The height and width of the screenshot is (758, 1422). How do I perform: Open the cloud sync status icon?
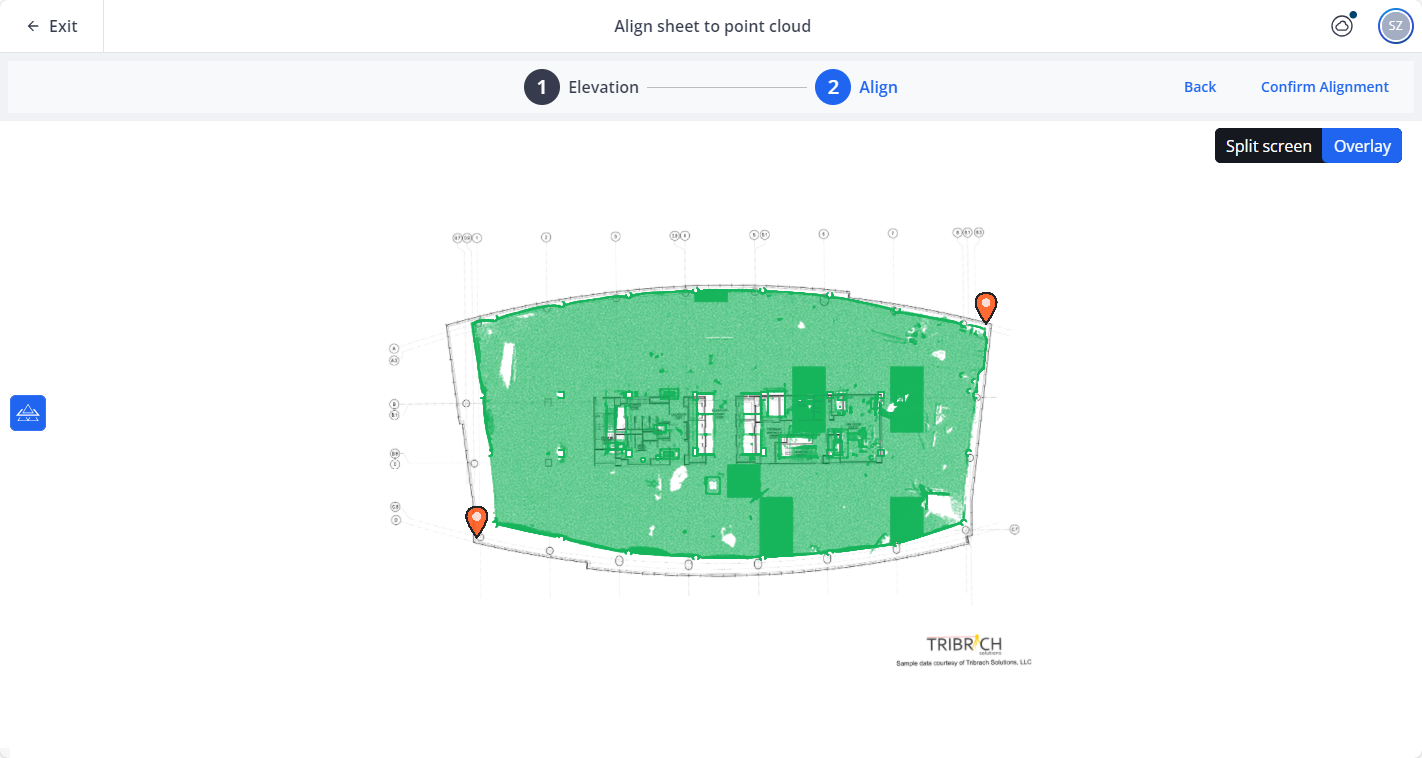(1342, 27)
